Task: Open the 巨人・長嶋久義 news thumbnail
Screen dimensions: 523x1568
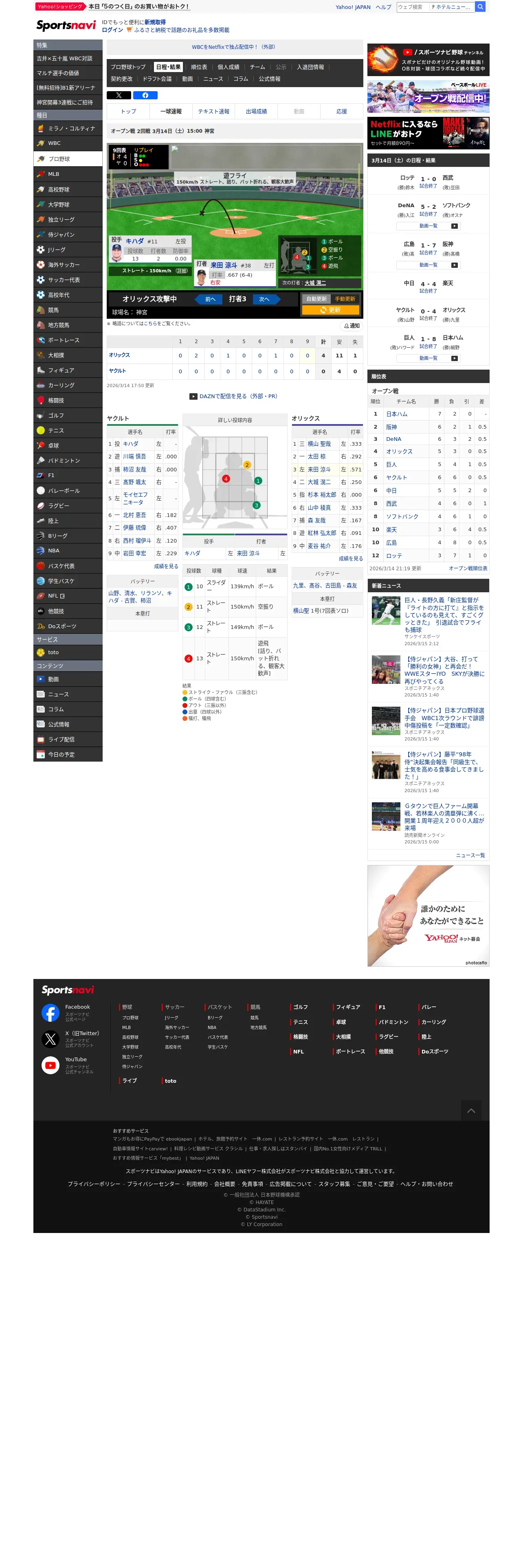Action: (386, 611)
